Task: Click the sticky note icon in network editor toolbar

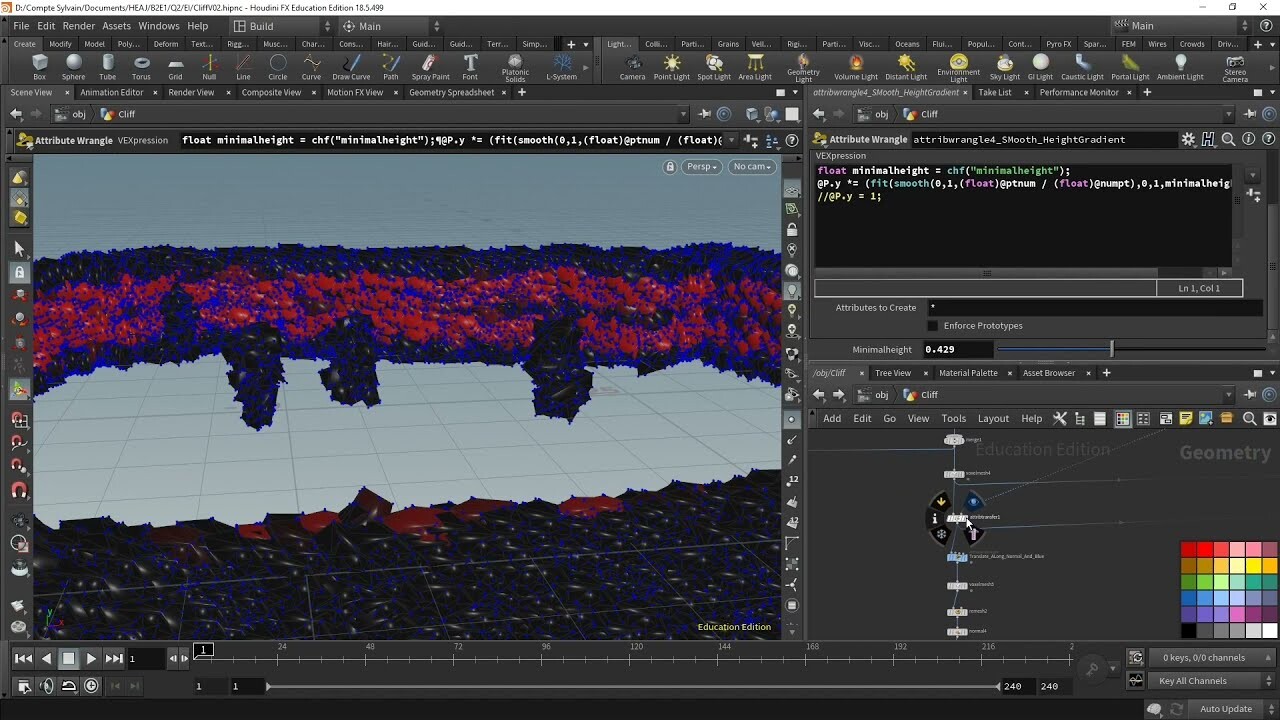Action: point(1185,418)
